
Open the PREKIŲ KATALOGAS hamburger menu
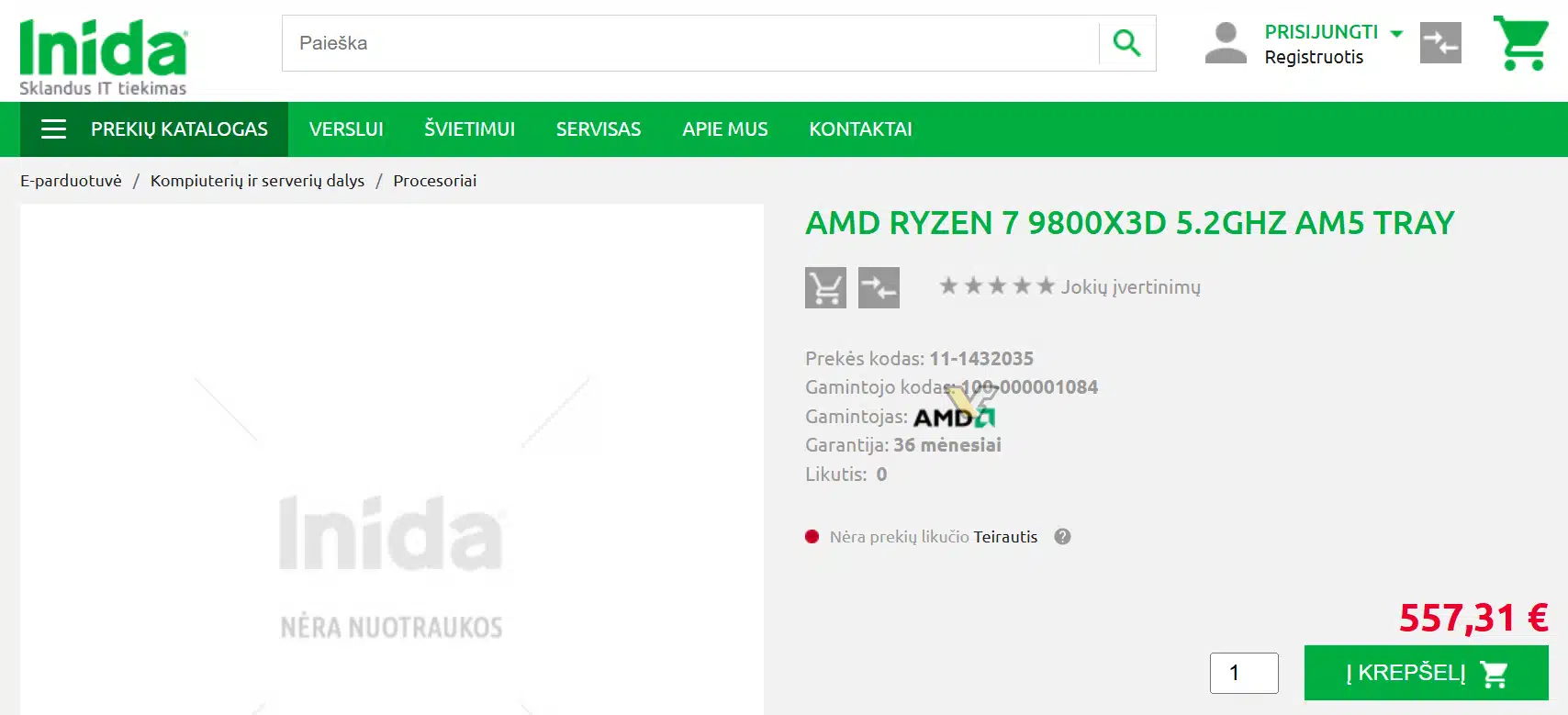[x=154, y=129]
